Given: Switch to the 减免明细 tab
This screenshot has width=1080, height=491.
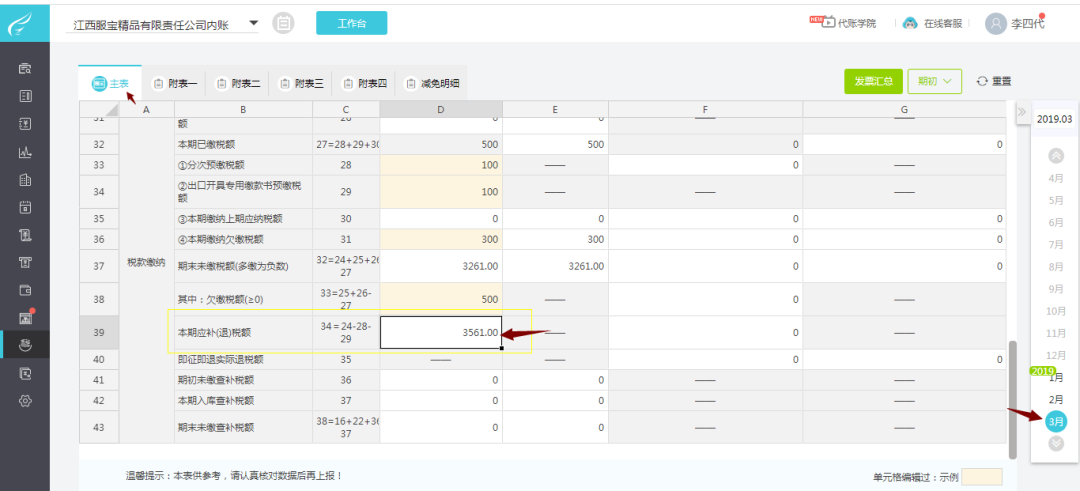Looking at the screenshot, I should pos(432,84).
